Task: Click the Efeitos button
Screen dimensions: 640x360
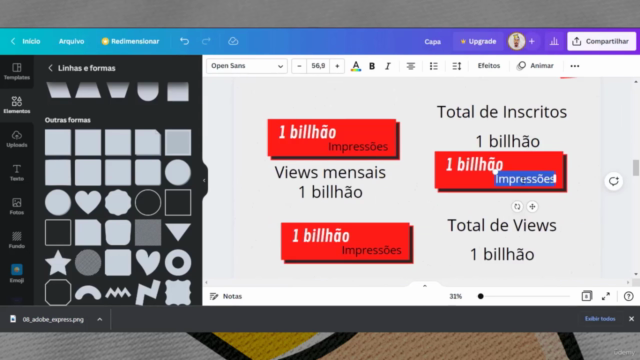Action: pyautogui.click(x=489, y=66)
